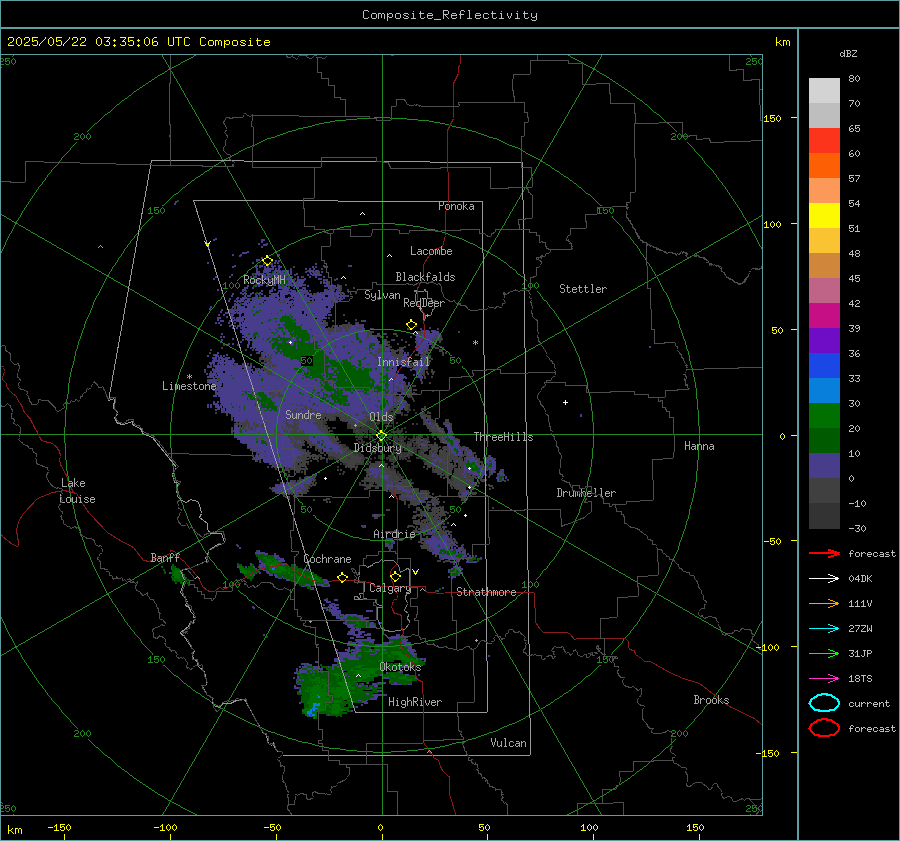The image size is (900, 841).
Task: Select the light blue 30–33 dBZ swatch
Action: [x=824, y=391]
